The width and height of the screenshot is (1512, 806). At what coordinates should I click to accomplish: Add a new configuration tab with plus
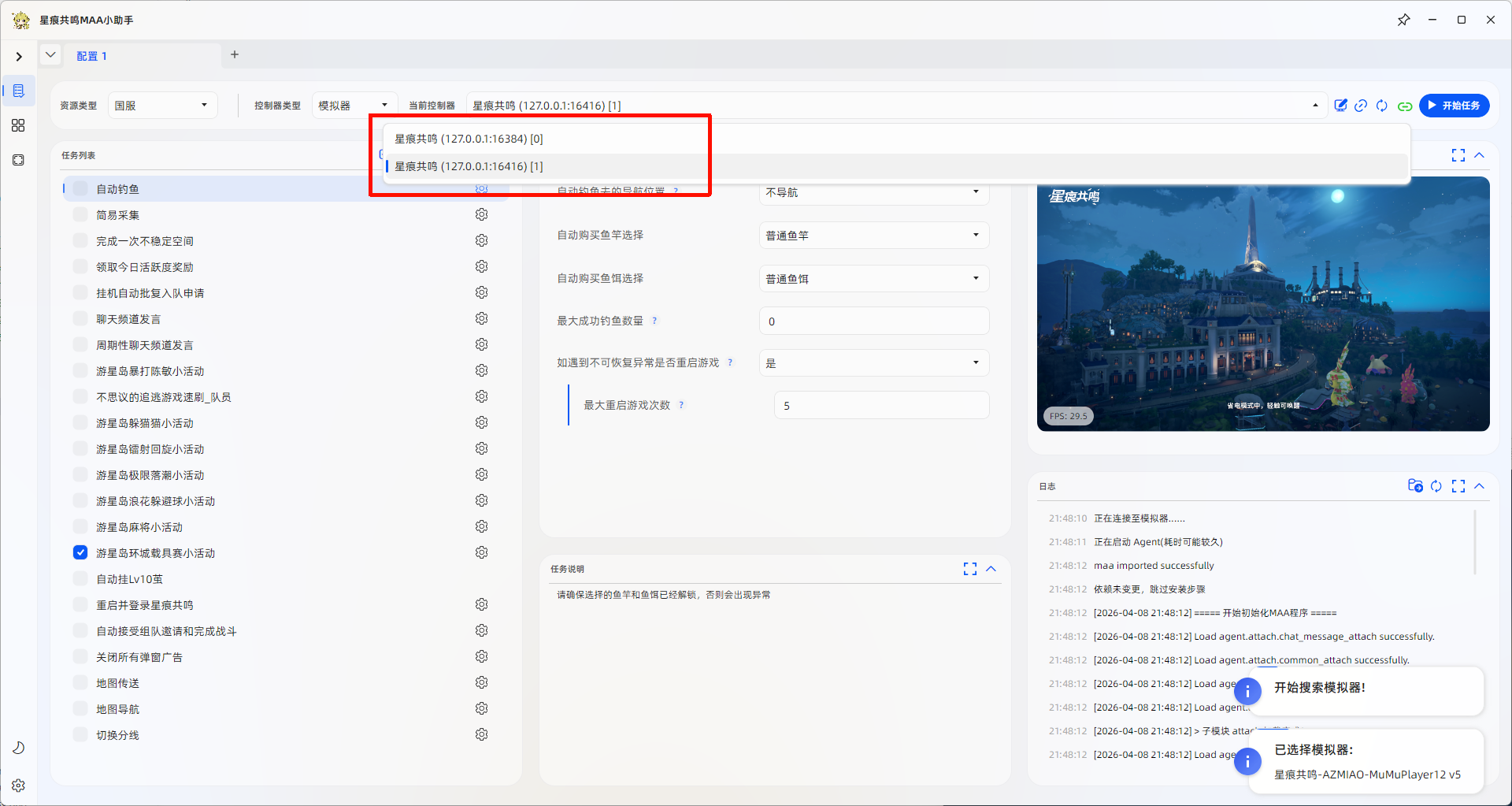click(235, 54)
